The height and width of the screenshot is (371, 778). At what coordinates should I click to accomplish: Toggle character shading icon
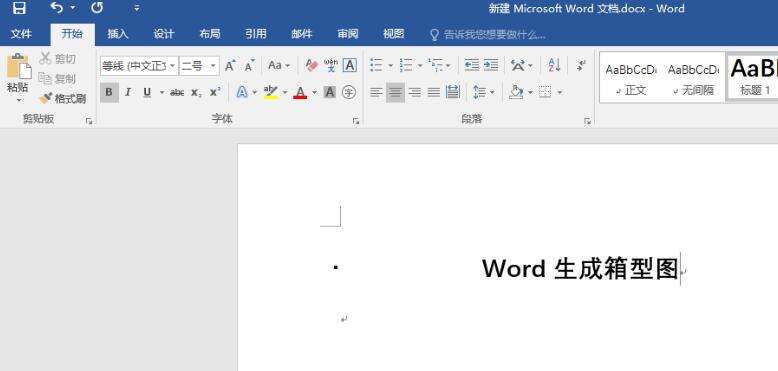point(329,92)
